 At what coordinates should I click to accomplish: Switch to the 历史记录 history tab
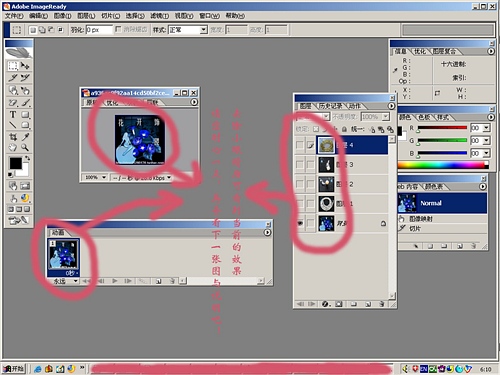point(330,106)
